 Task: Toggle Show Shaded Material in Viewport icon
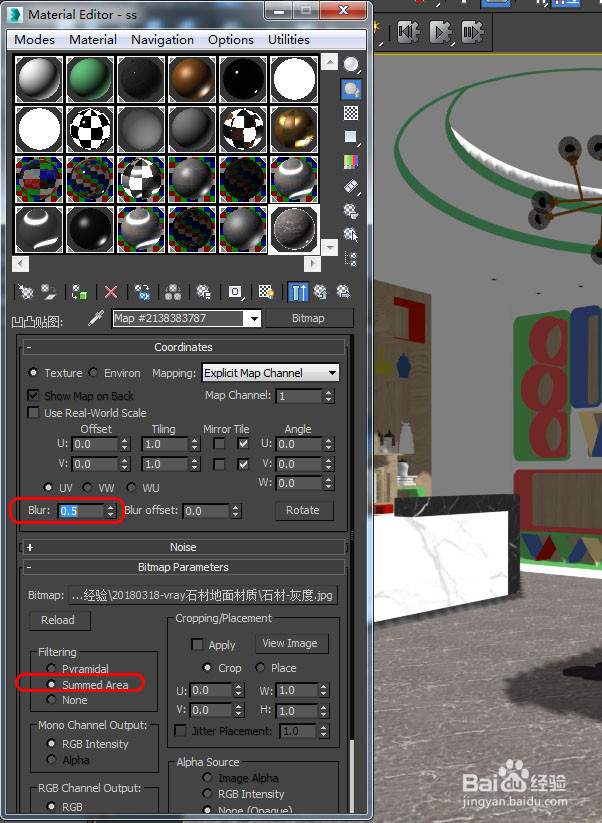pyautogui.click(x=266, y=292)
